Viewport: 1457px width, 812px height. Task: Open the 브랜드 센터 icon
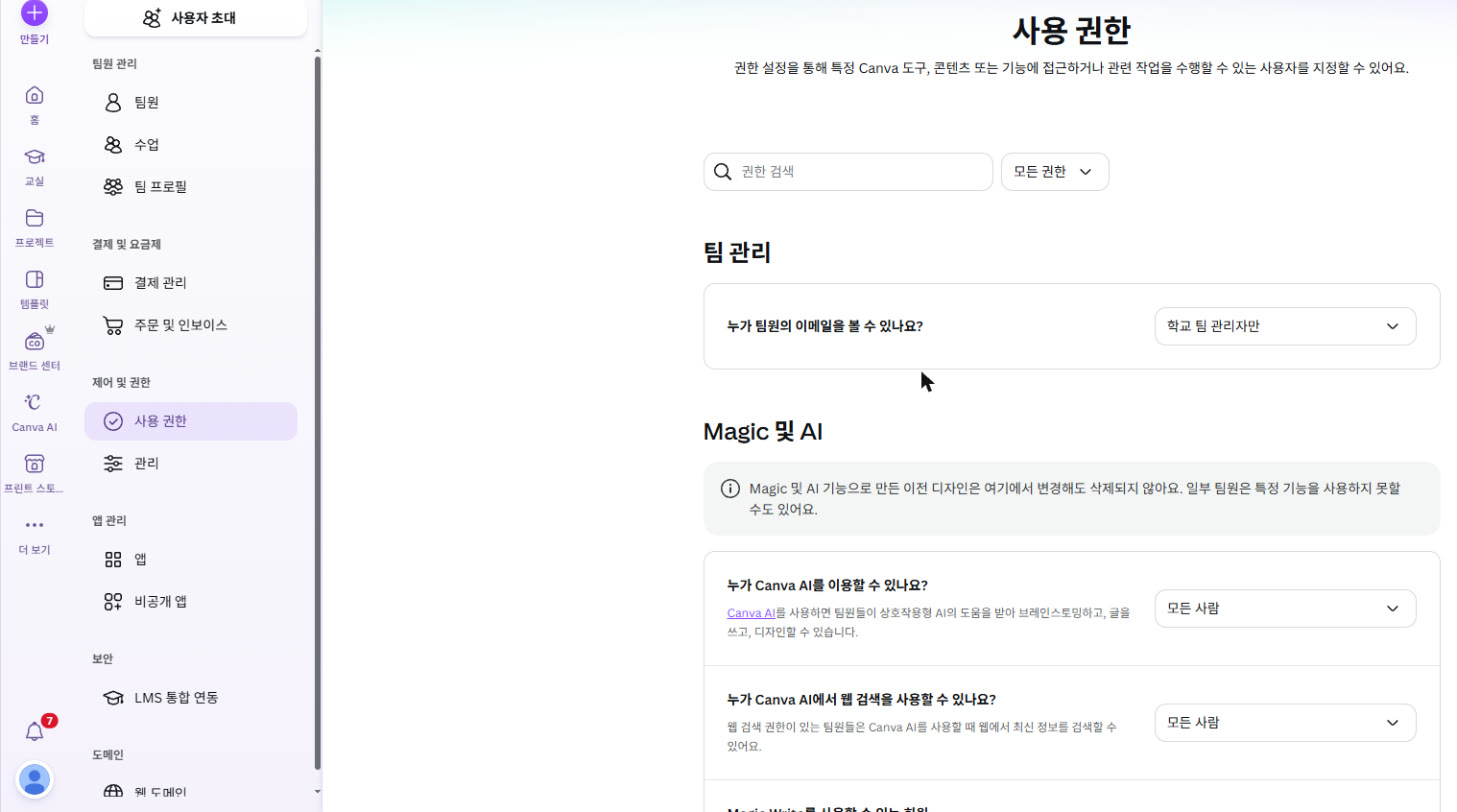34,341
